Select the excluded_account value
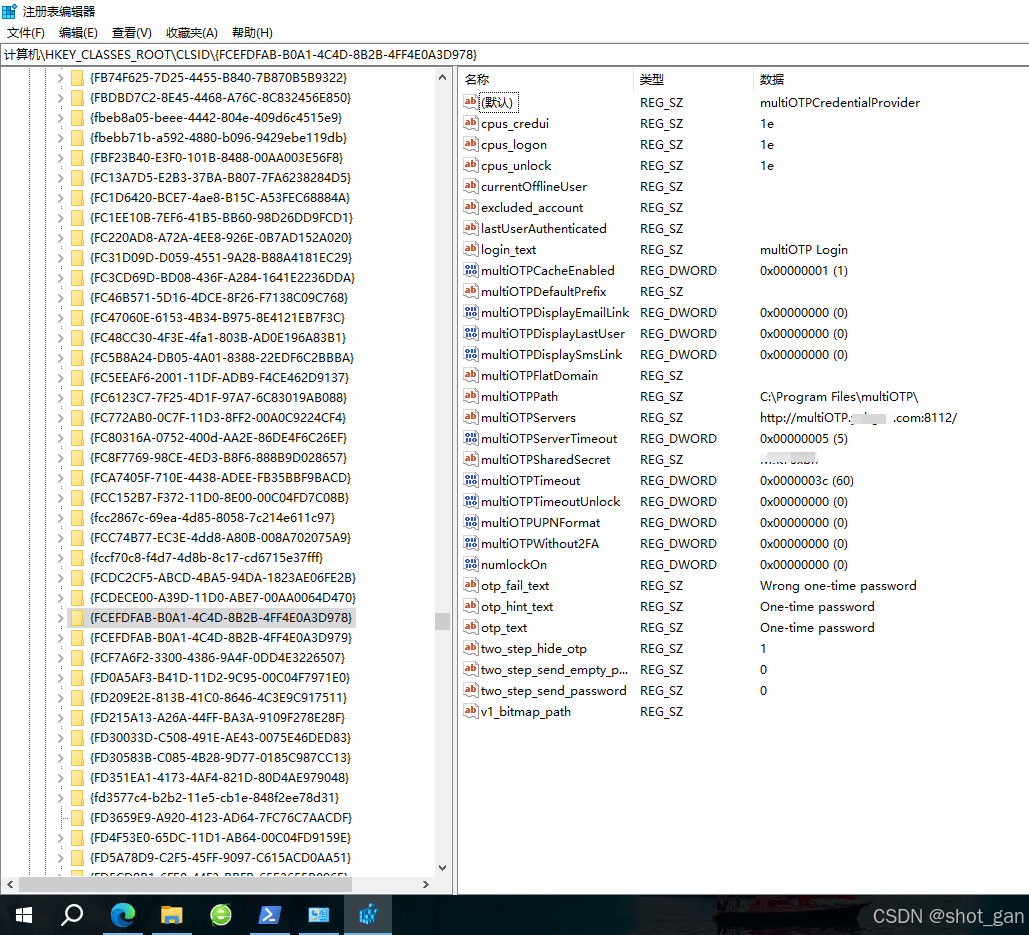The width and height of the screenshot is (1029, 935). coord(532,207)
